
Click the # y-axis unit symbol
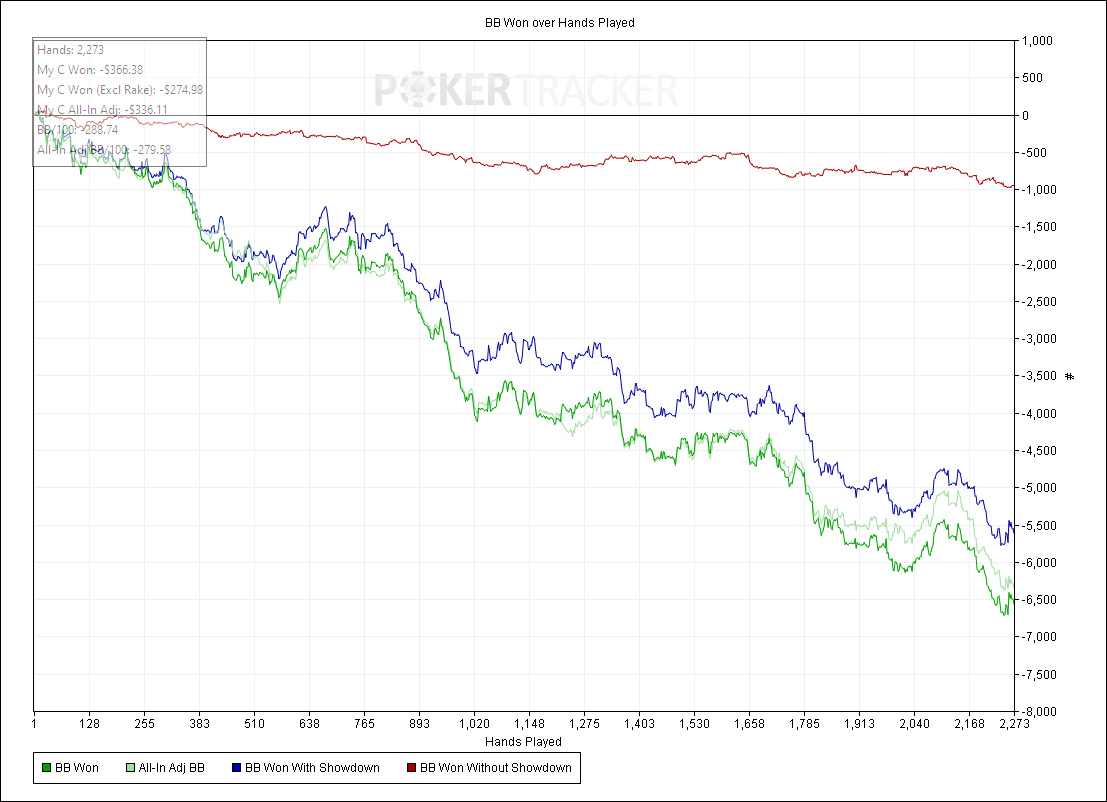tap(1070, 376)
